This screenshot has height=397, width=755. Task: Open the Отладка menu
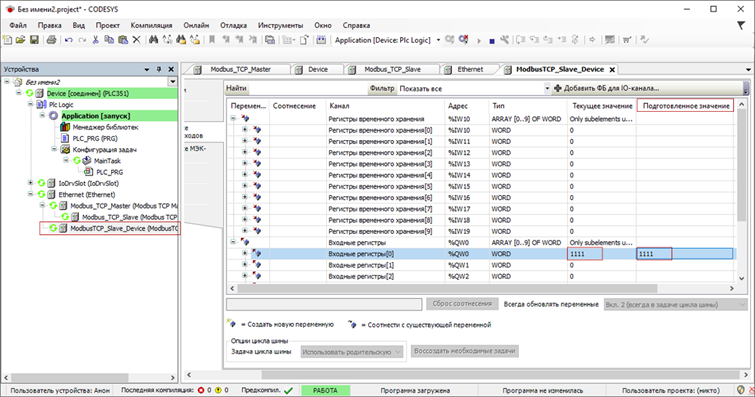(234, 25)
